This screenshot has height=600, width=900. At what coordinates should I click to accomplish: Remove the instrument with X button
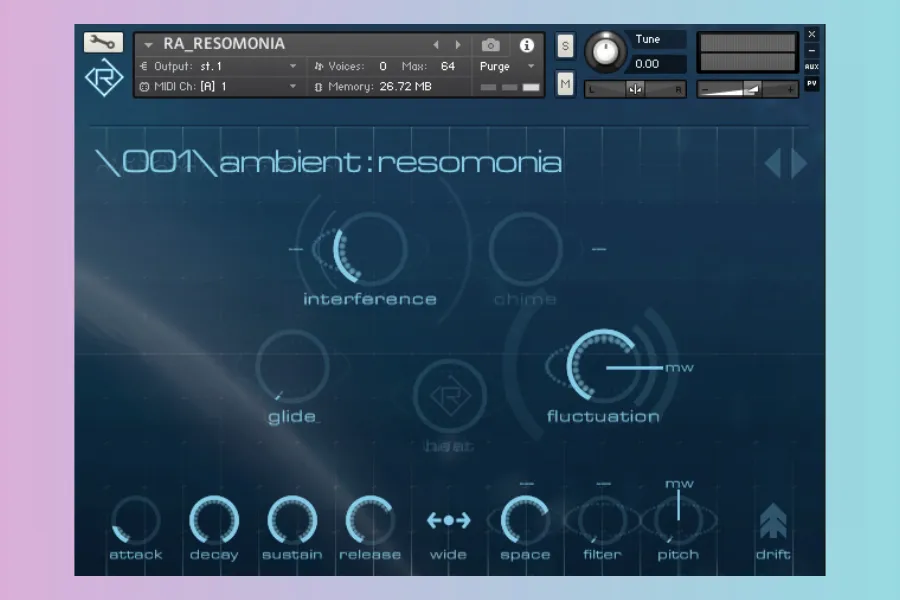[x=812, y=34]
